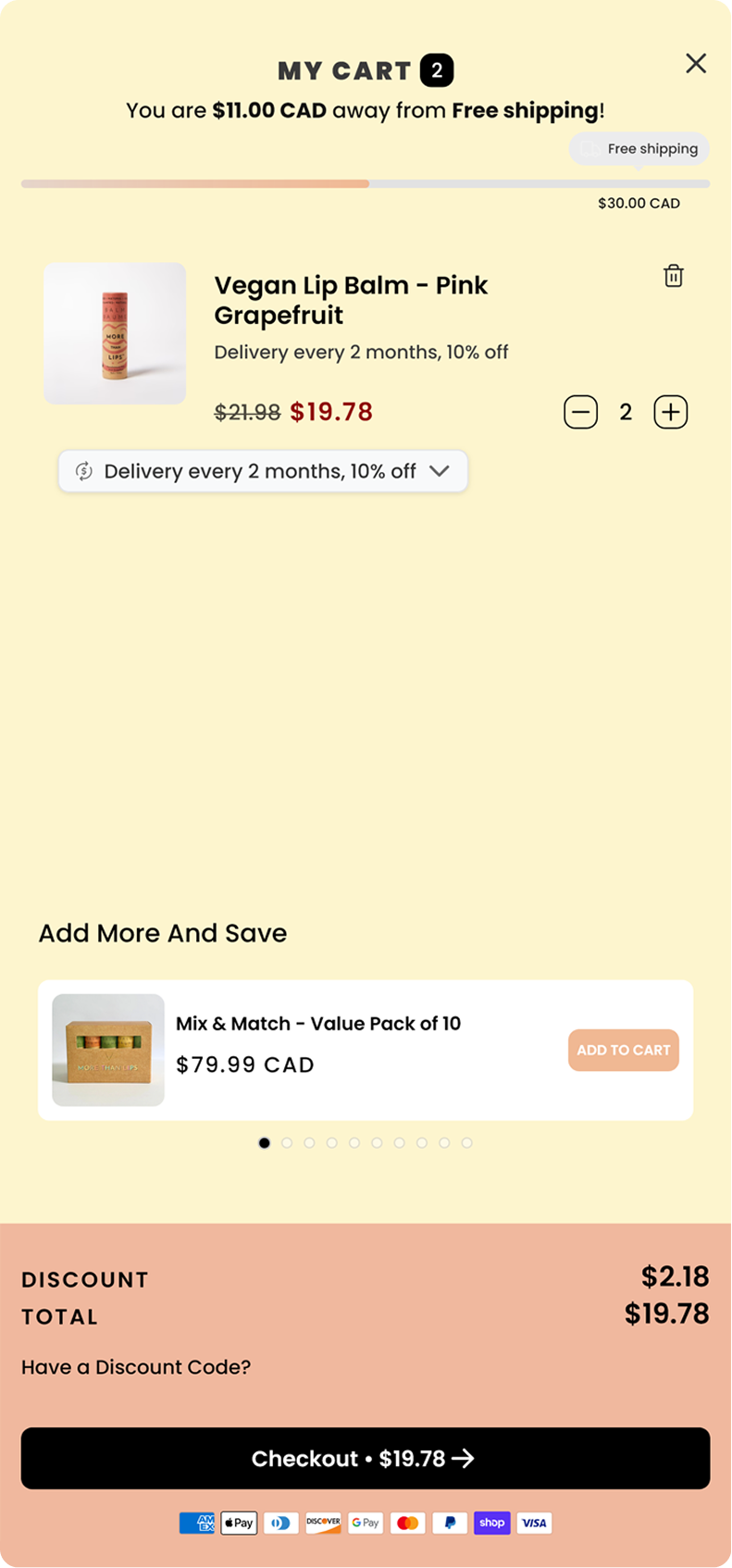Select the last carousel pagination dot
732x1568 pixels.
coord(467,1143)
